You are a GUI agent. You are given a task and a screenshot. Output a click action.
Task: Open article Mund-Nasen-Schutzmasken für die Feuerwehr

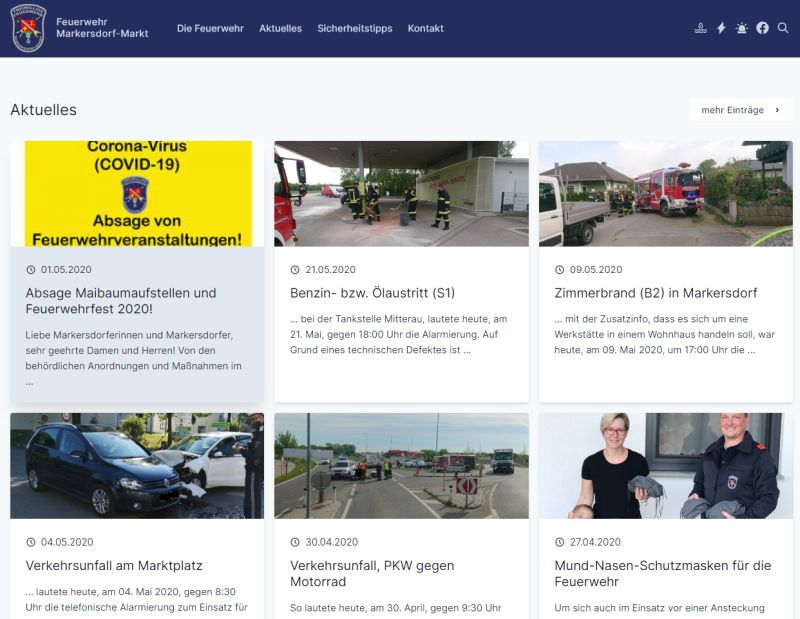[x=663, y=574]
